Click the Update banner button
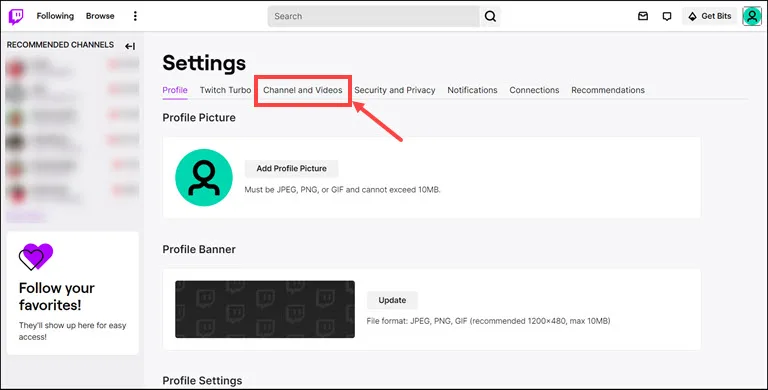The width and height of the screenshot is (768, 390). (x=392, y=300)
